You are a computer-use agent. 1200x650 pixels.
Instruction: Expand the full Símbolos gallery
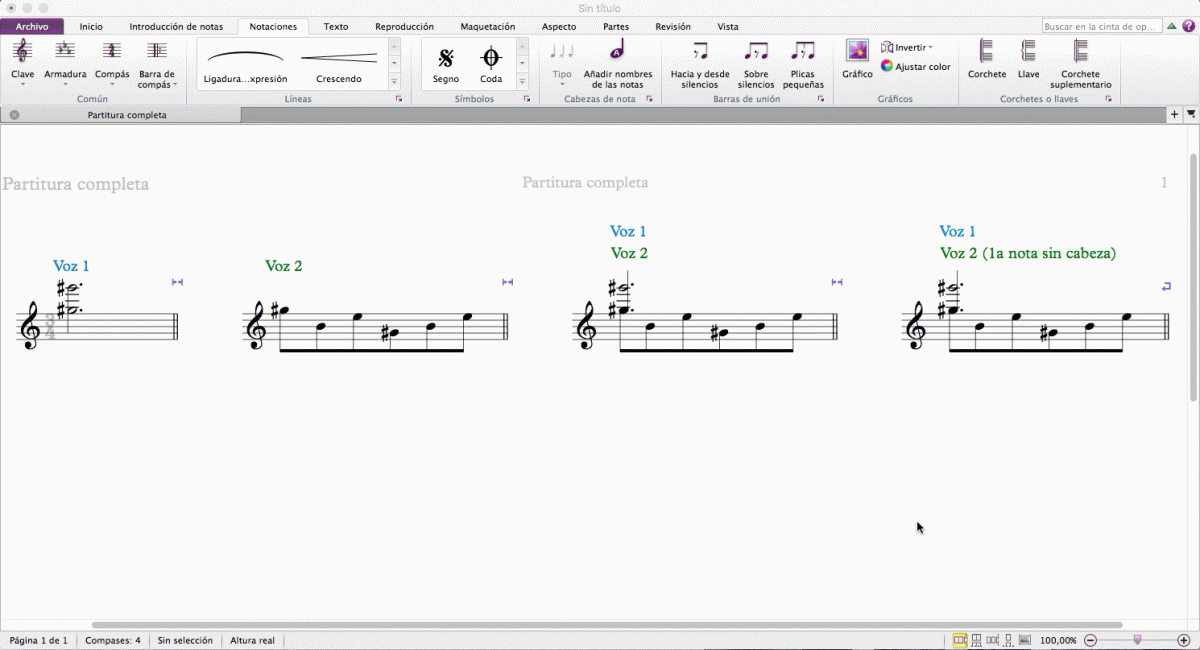coord(522,81)
